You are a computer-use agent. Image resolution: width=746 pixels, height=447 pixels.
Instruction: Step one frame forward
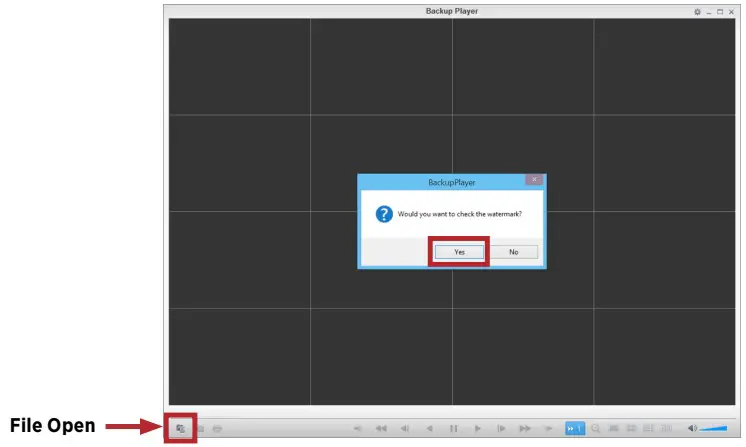click(x=501, y=428)
